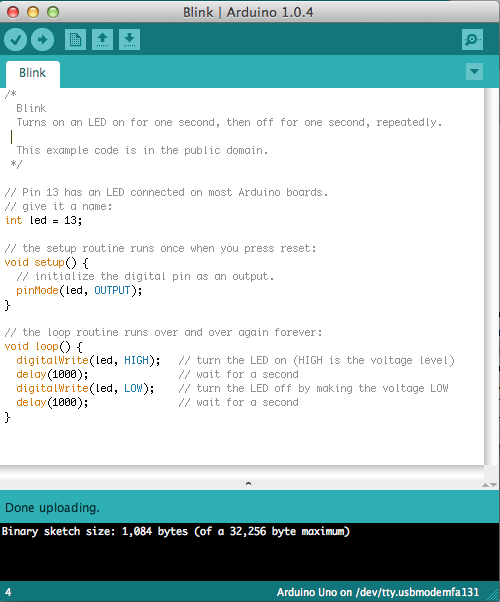Screen dimensions: 500x602
Task: Click the 'Turns on an LED' comment line
Action: 229,122
